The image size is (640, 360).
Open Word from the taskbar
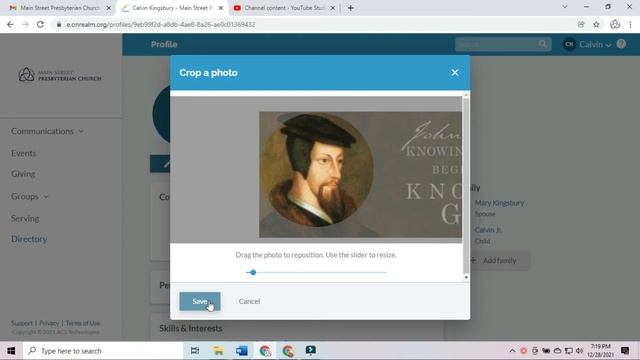click(x=241, y=351)
